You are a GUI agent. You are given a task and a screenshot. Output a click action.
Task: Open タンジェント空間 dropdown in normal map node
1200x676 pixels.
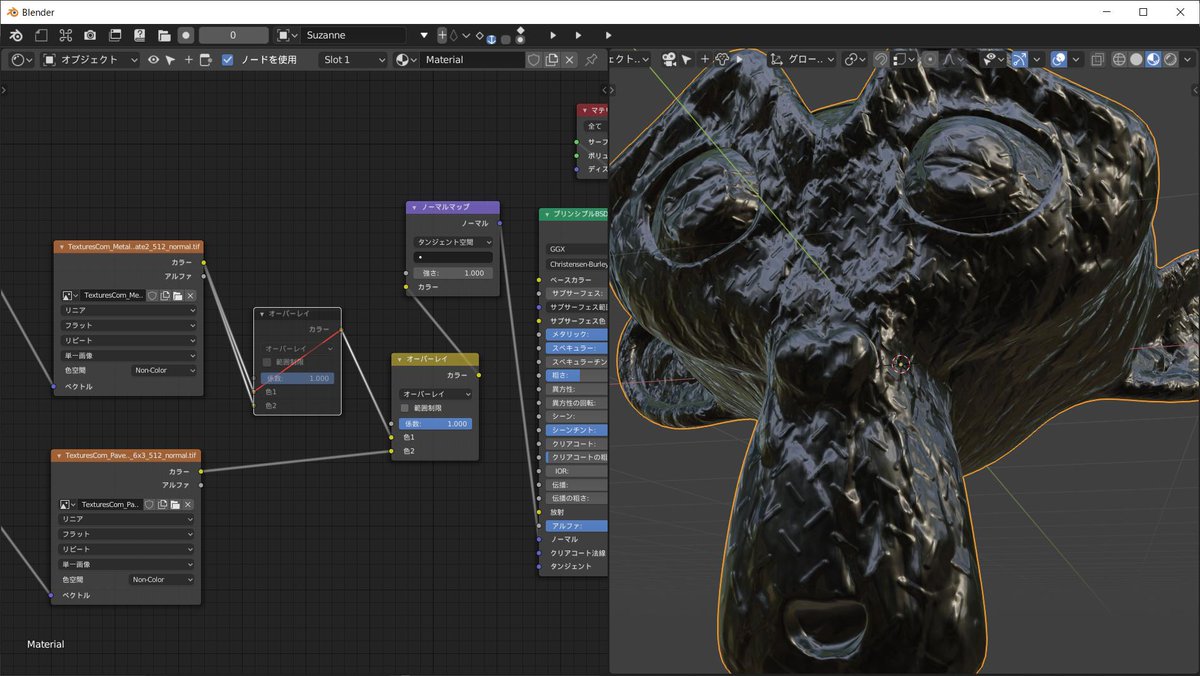coord(453,242)
